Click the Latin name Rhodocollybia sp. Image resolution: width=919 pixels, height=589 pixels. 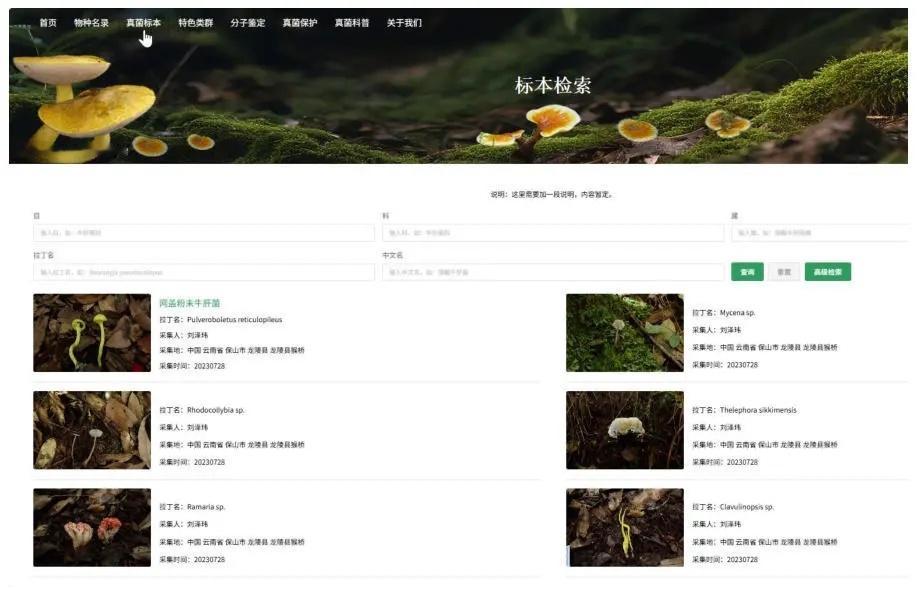(x=216, y=410)
